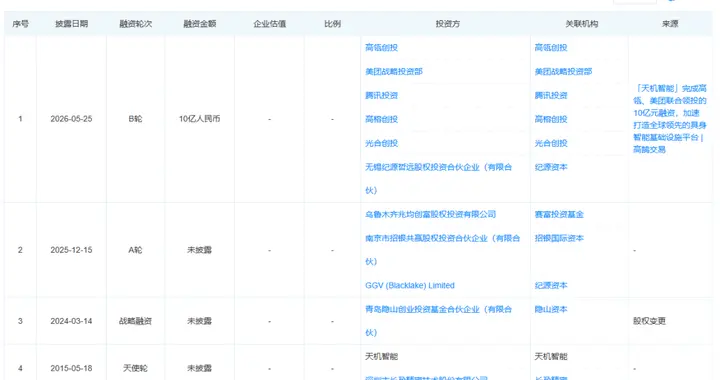Open 高榕创投 link in 投资方 column
This screenshot has width=720, height=380.
coord(381,119)
